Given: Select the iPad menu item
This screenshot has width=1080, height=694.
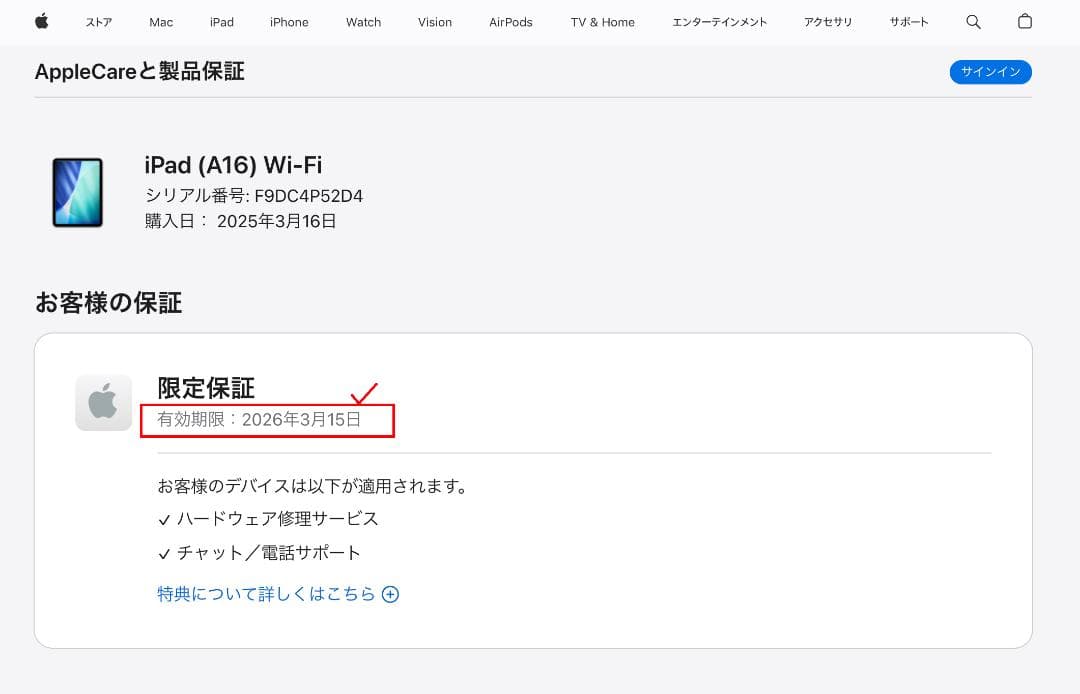Looking at the screenshot, I should (x=221, y=22).
